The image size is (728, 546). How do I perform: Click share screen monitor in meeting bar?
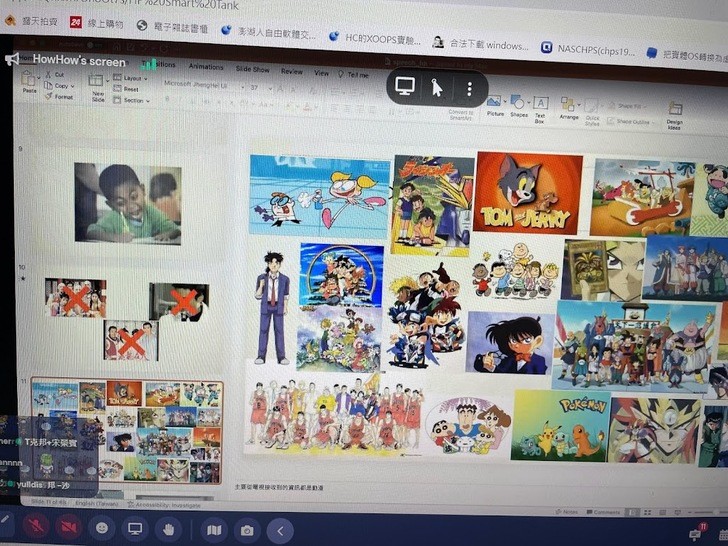pos(135,528)
